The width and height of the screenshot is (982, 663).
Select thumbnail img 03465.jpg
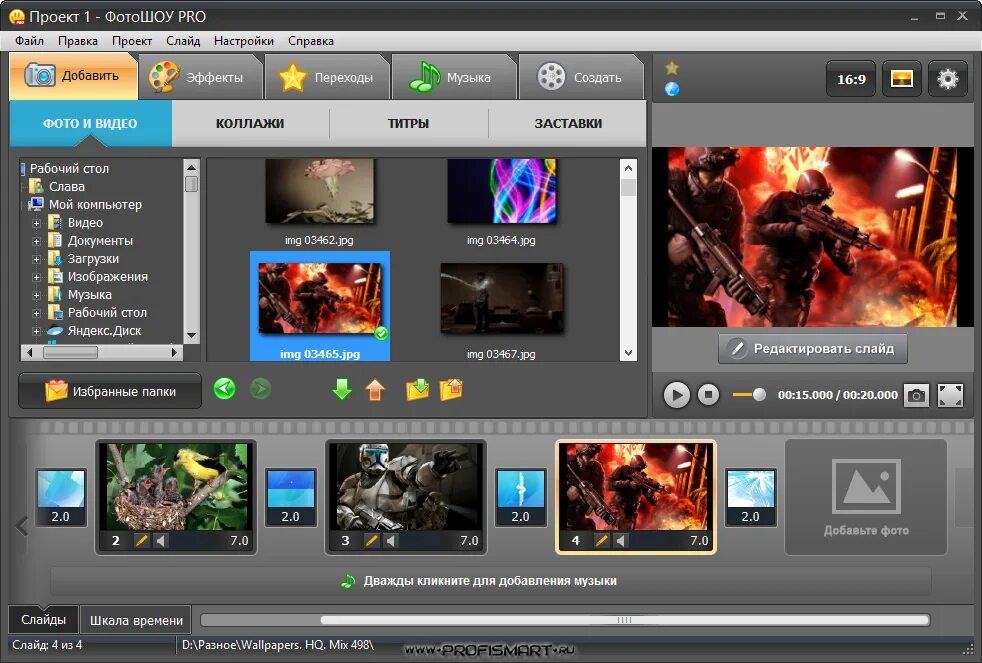[x=320, y=306]
